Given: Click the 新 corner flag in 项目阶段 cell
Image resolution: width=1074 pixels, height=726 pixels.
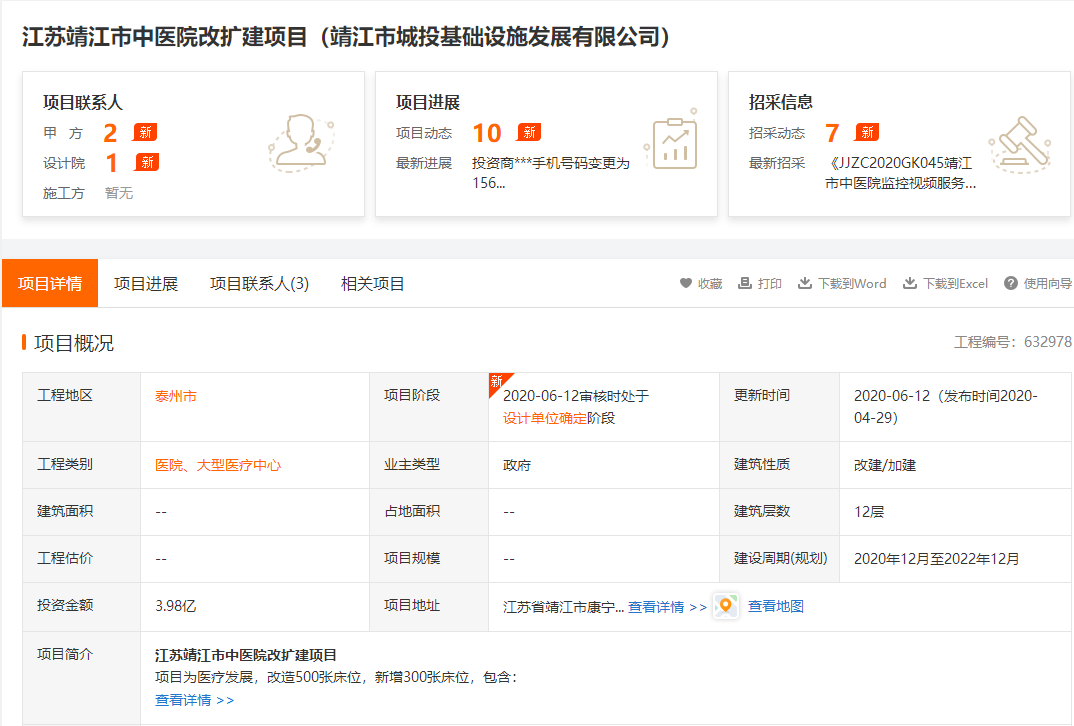Looking at the screenshot, I should pos(498,382).
